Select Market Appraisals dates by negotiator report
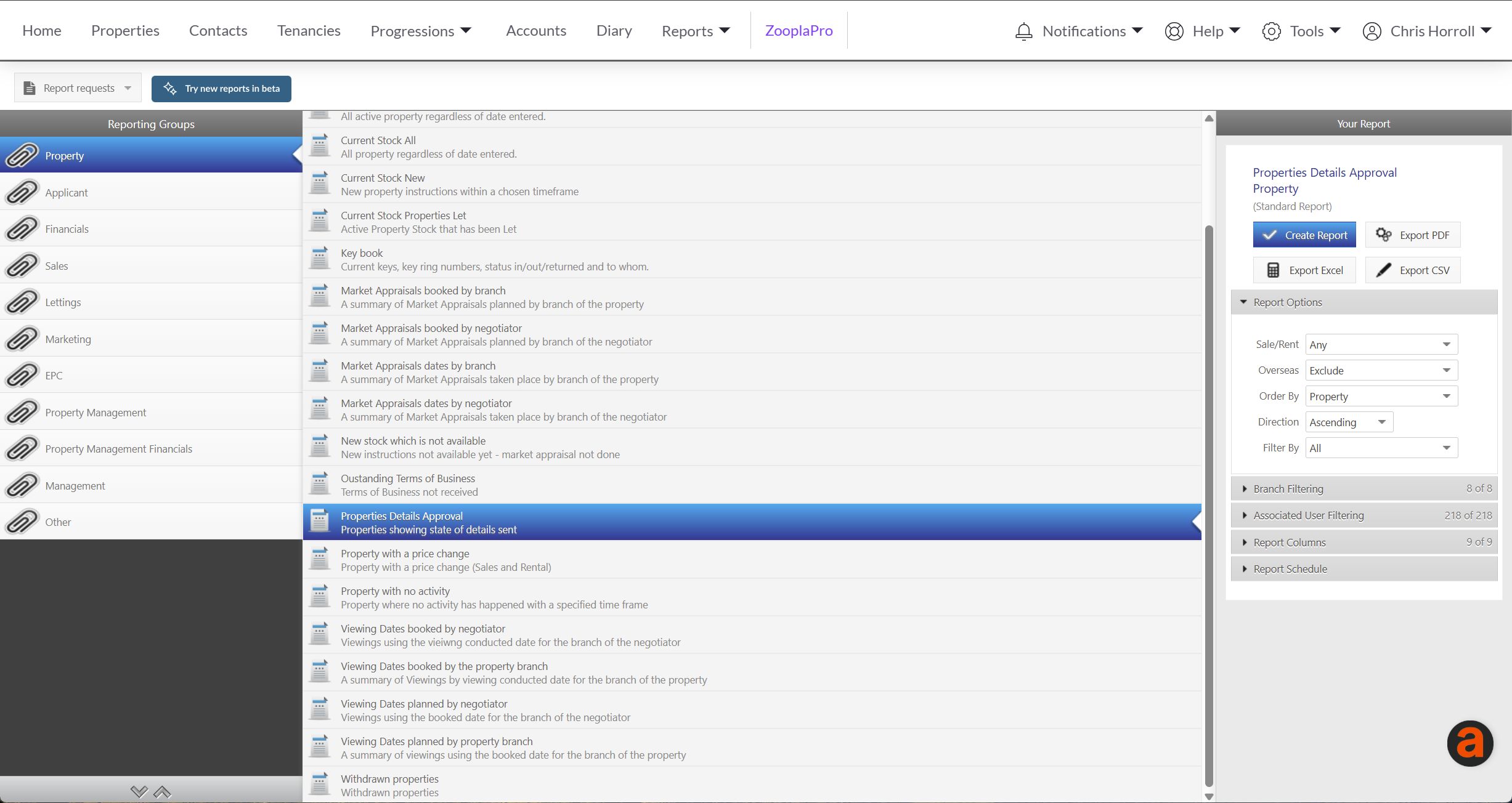The image size is (1512, 803). point(752,410)
